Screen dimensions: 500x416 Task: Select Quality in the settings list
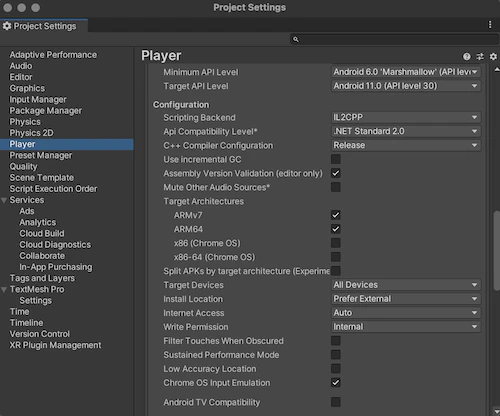[23, 166]
